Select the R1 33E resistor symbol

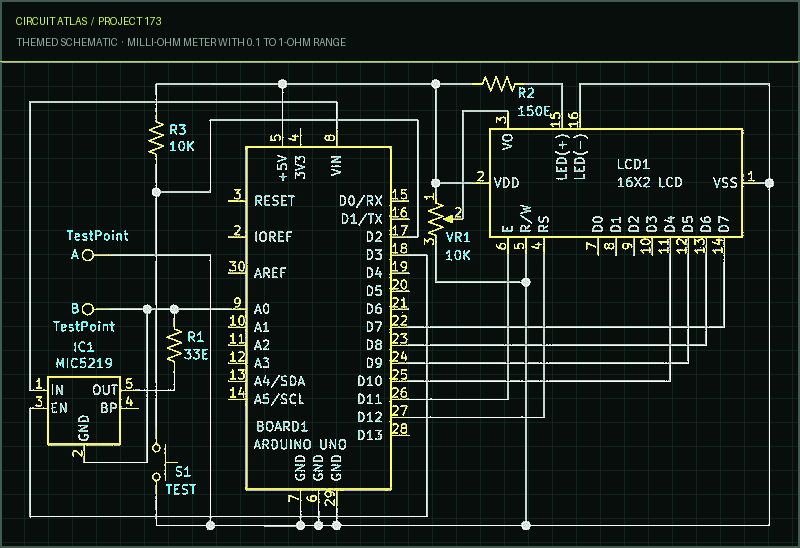point(174,345)
